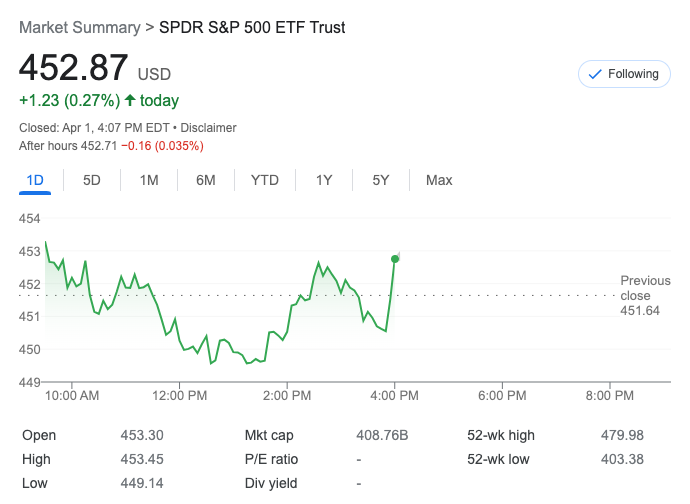Switch to the 1Y chart

(324, 180)
